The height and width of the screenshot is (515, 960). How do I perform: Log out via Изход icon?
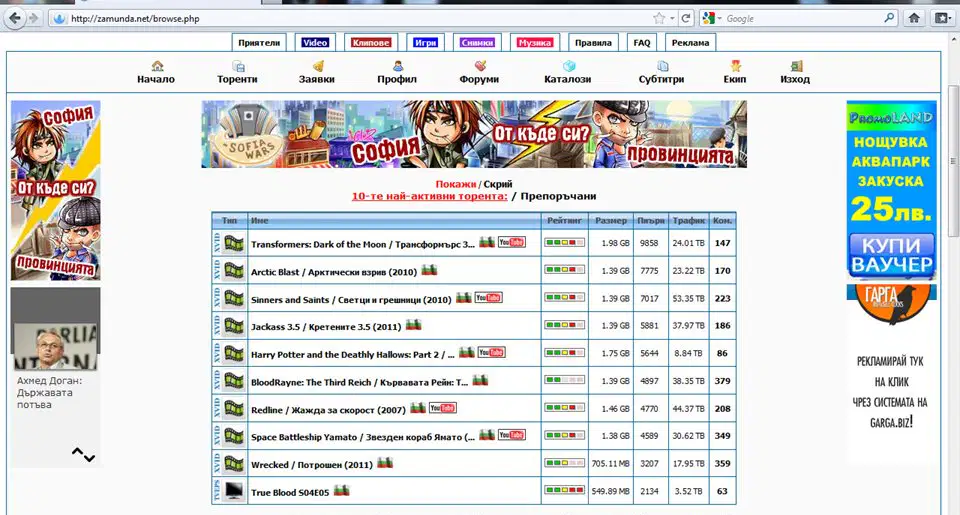(x=795, y=66)
